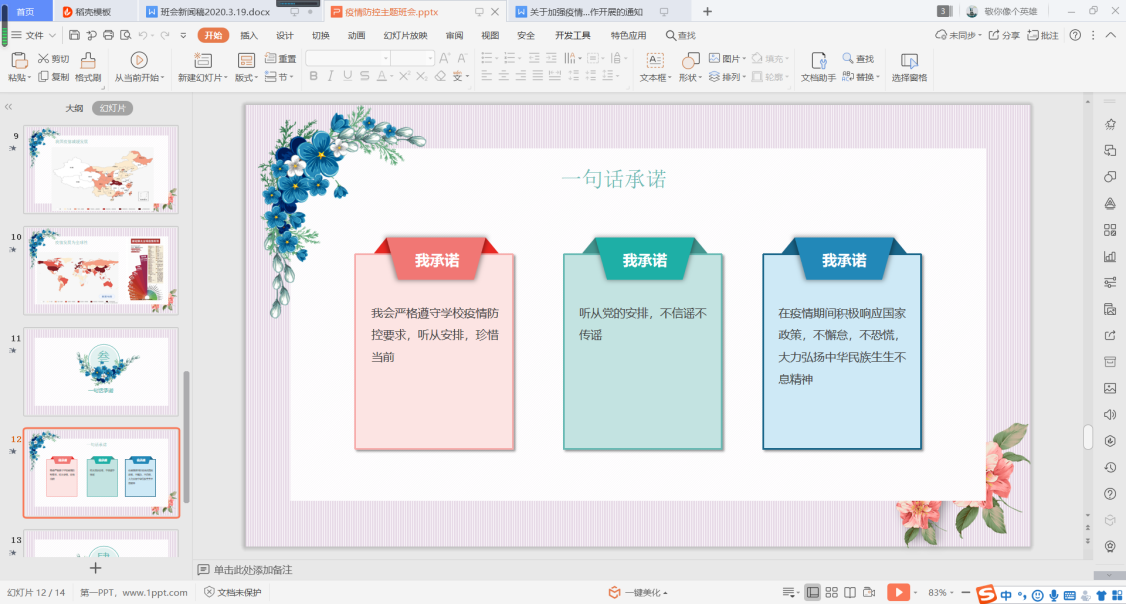Switch to slide sorter view in status bar
This screenshot has width=1126, height=604.
coord(831,593)
